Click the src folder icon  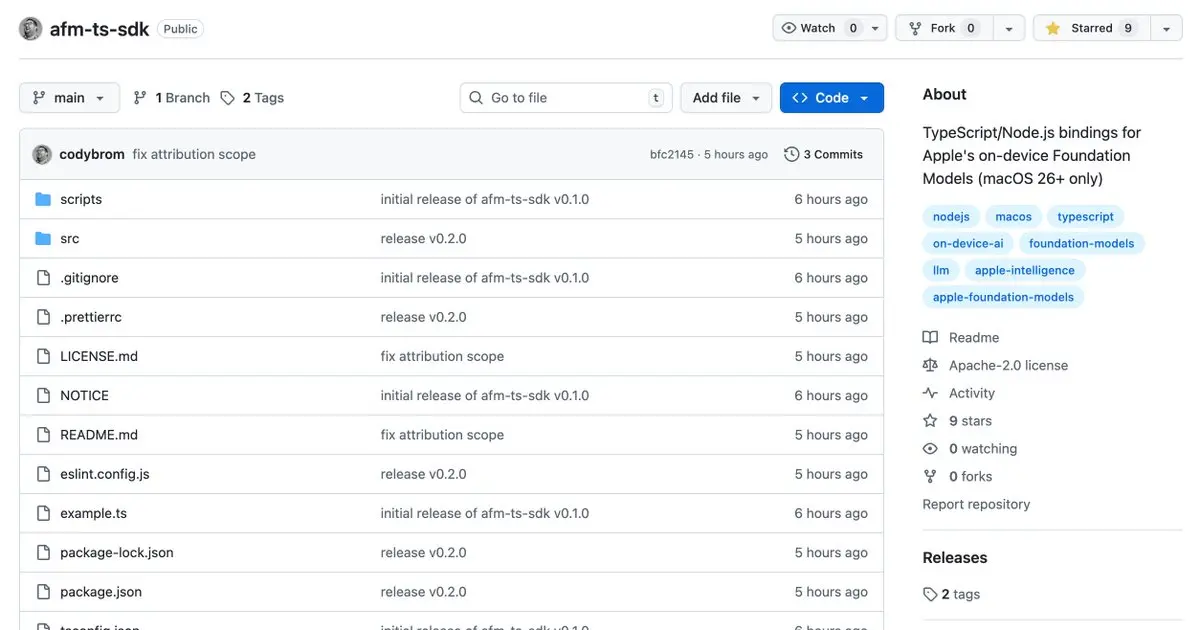click(x=43, y=238)
